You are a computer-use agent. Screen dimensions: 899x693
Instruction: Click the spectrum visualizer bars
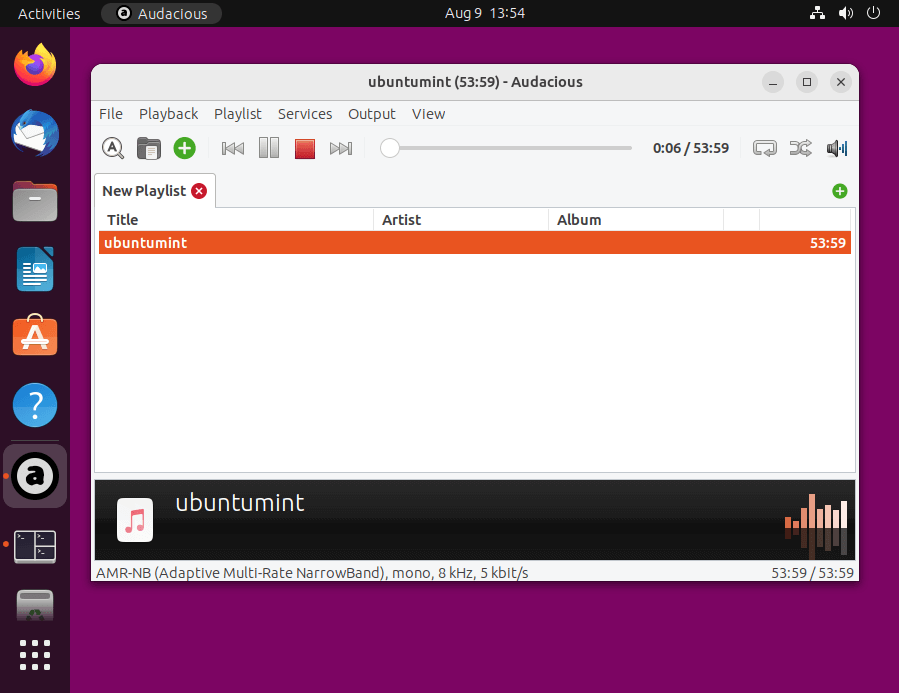816,524
